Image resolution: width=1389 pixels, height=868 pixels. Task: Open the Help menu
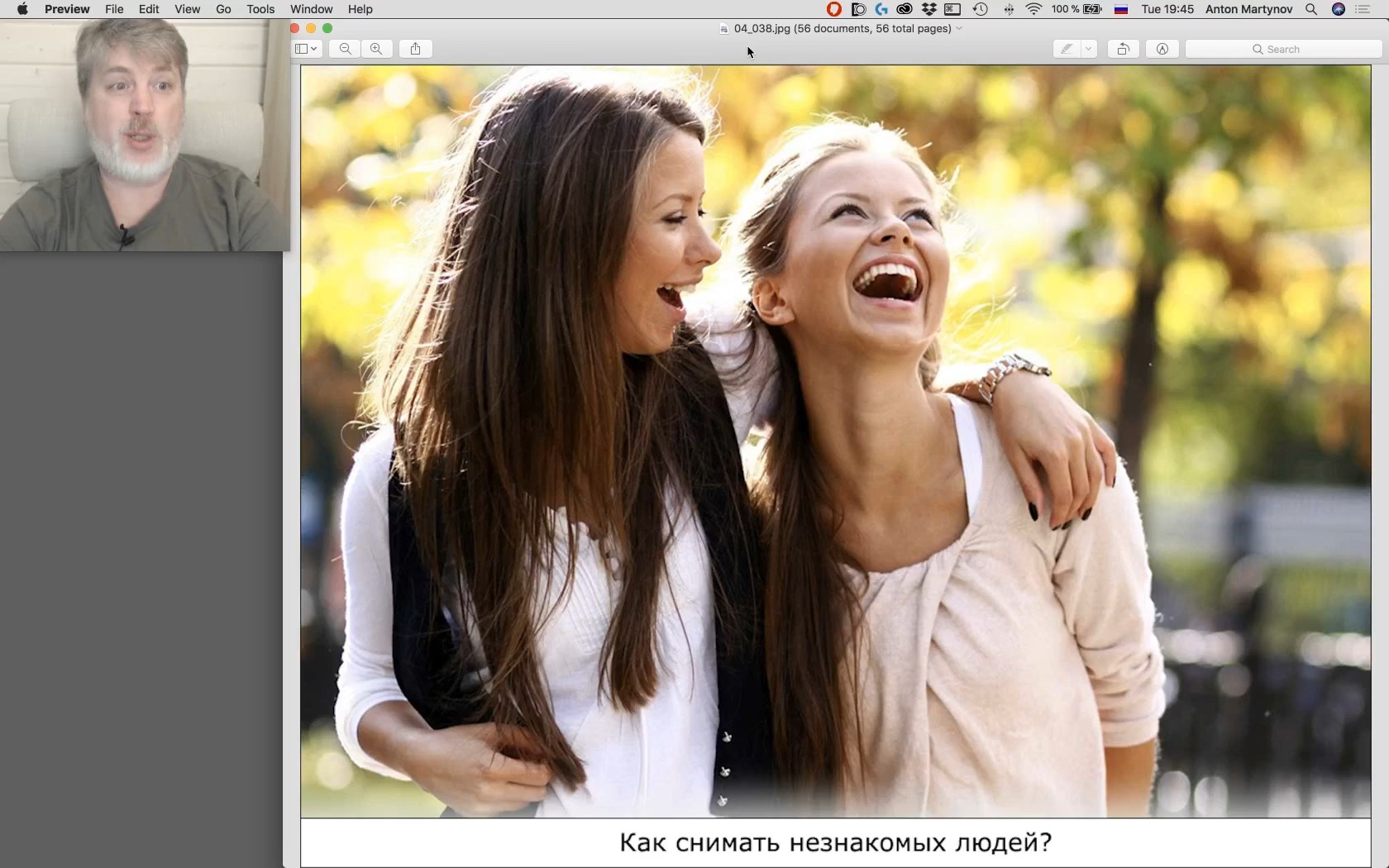360,9
